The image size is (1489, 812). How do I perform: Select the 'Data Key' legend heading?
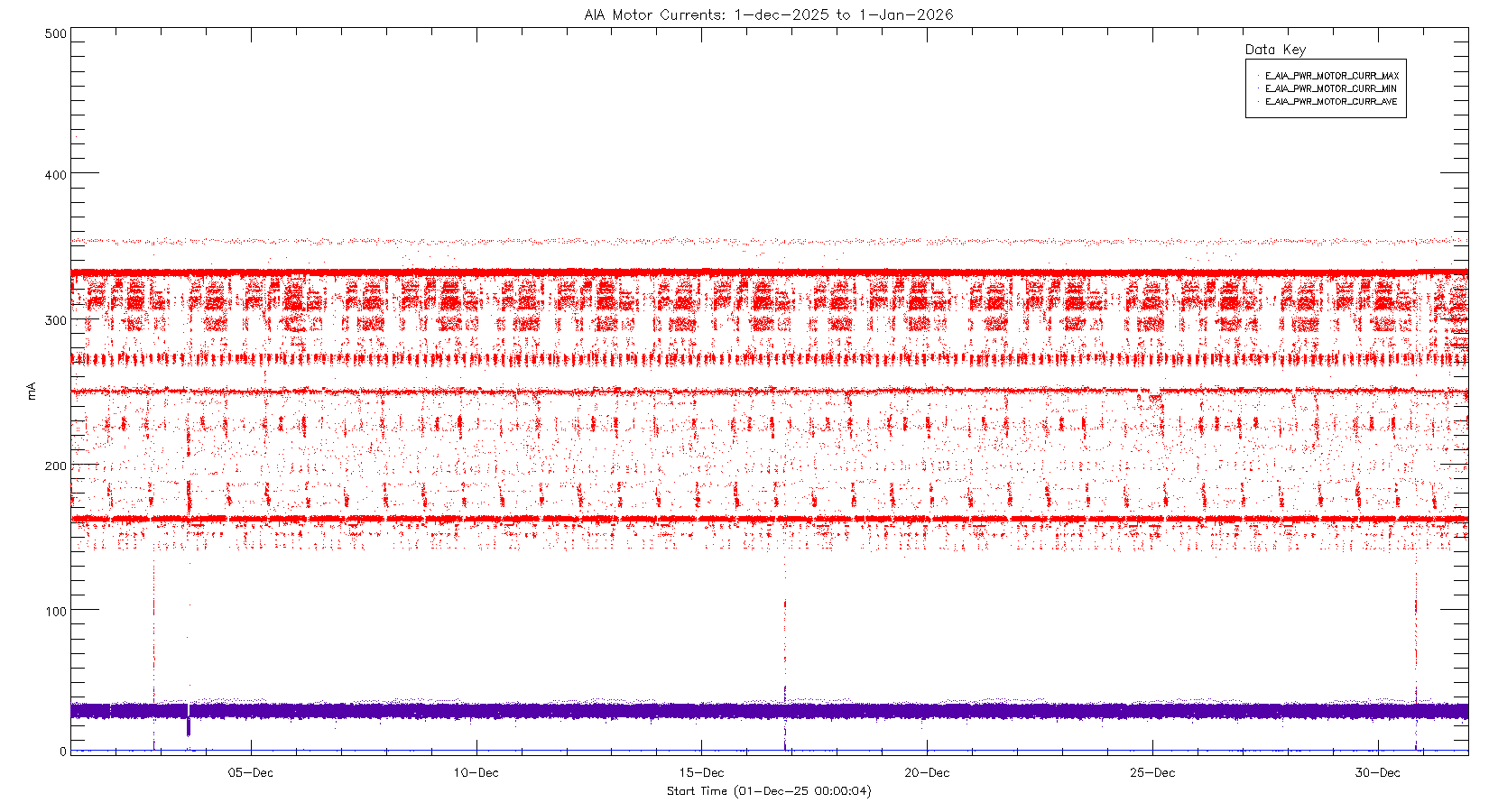(x=1275, y=50)
